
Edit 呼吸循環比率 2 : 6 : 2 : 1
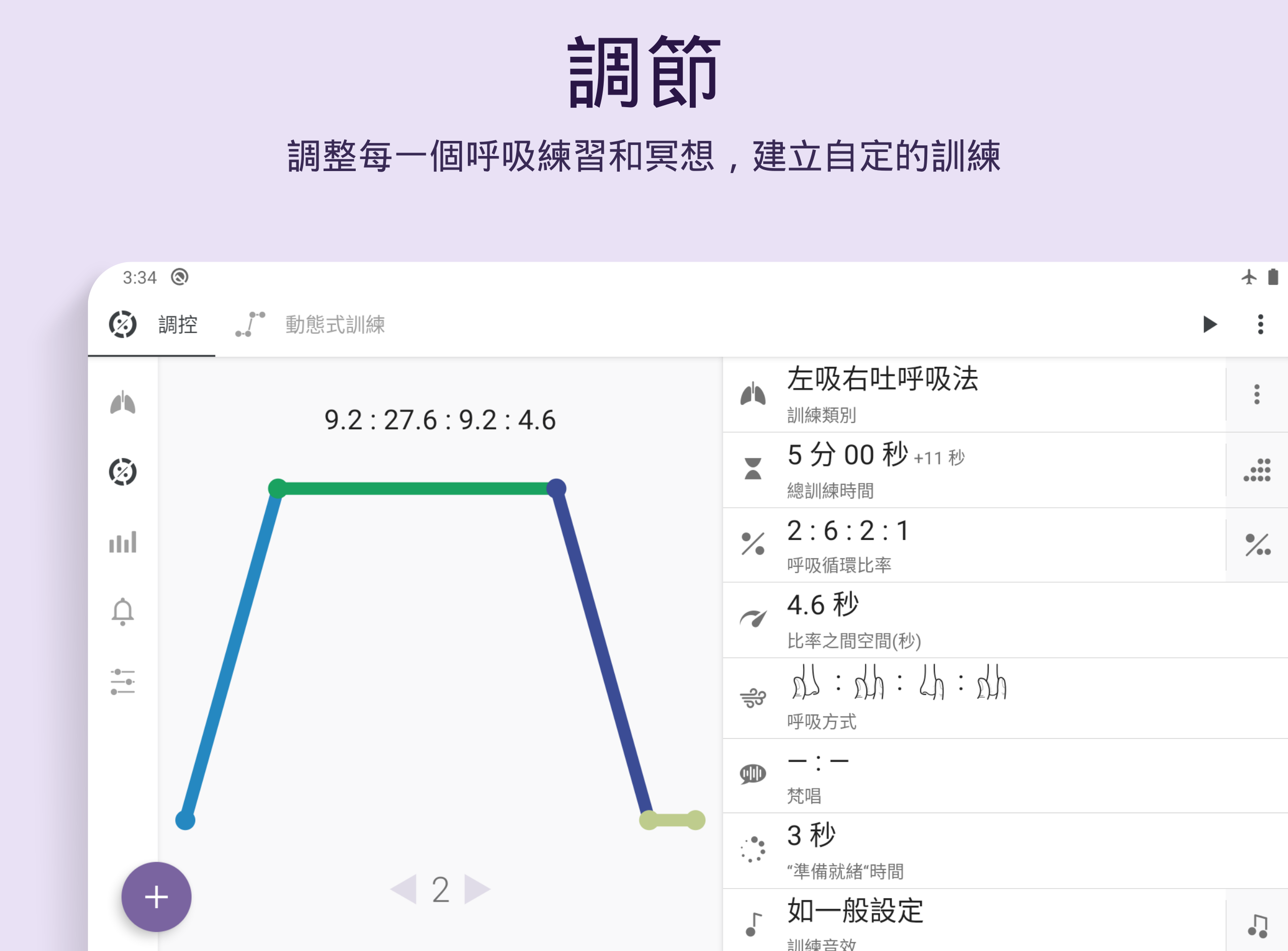click(974, 545)
